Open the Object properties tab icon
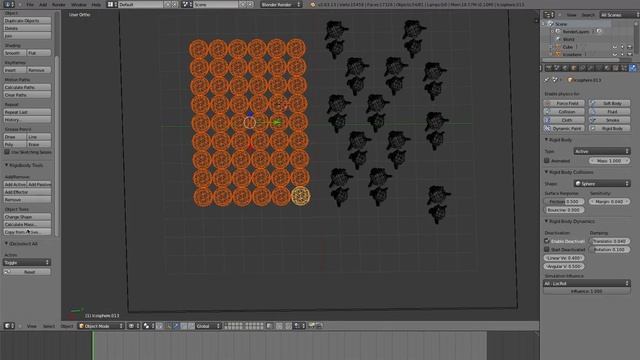Screen dimensions: 640x360 tap(574, 68)
